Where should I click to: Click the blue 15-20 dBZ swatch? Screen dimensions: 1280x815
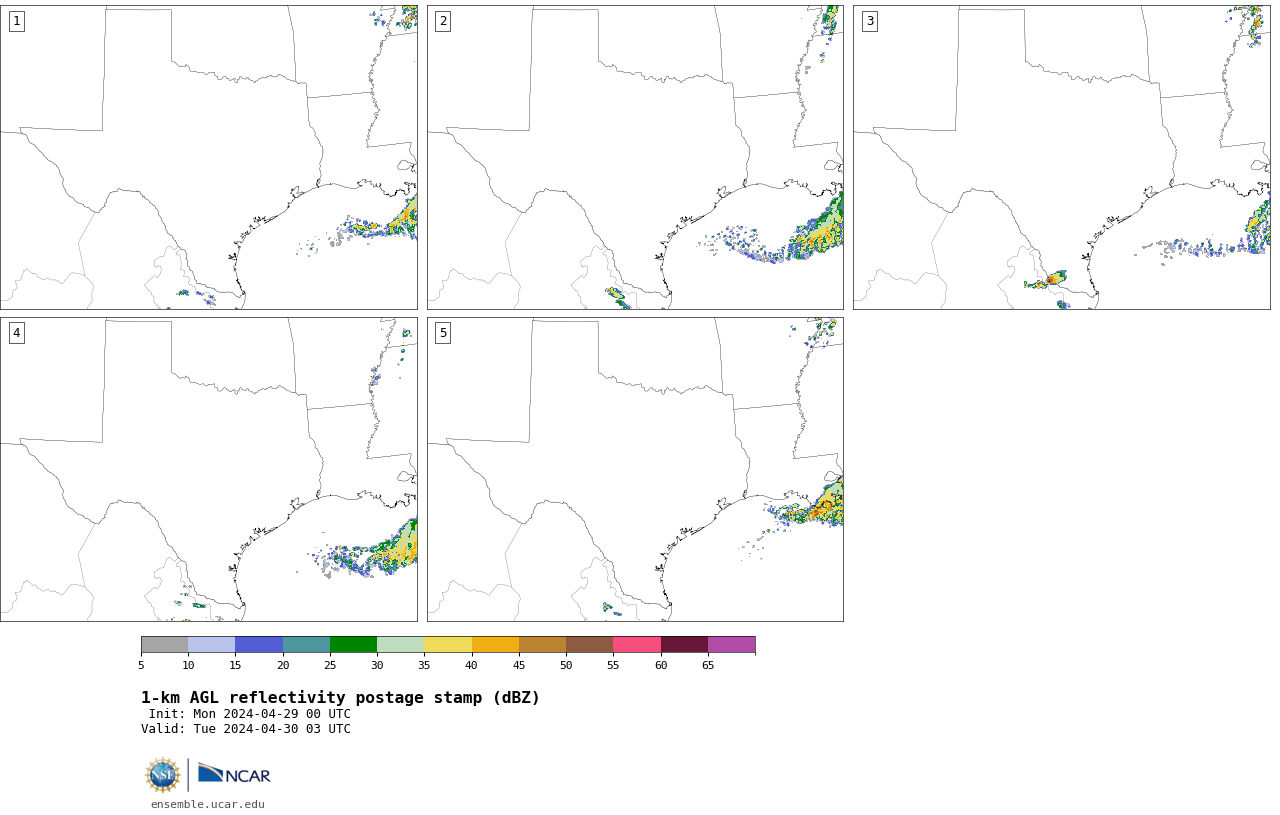point(259,645)
